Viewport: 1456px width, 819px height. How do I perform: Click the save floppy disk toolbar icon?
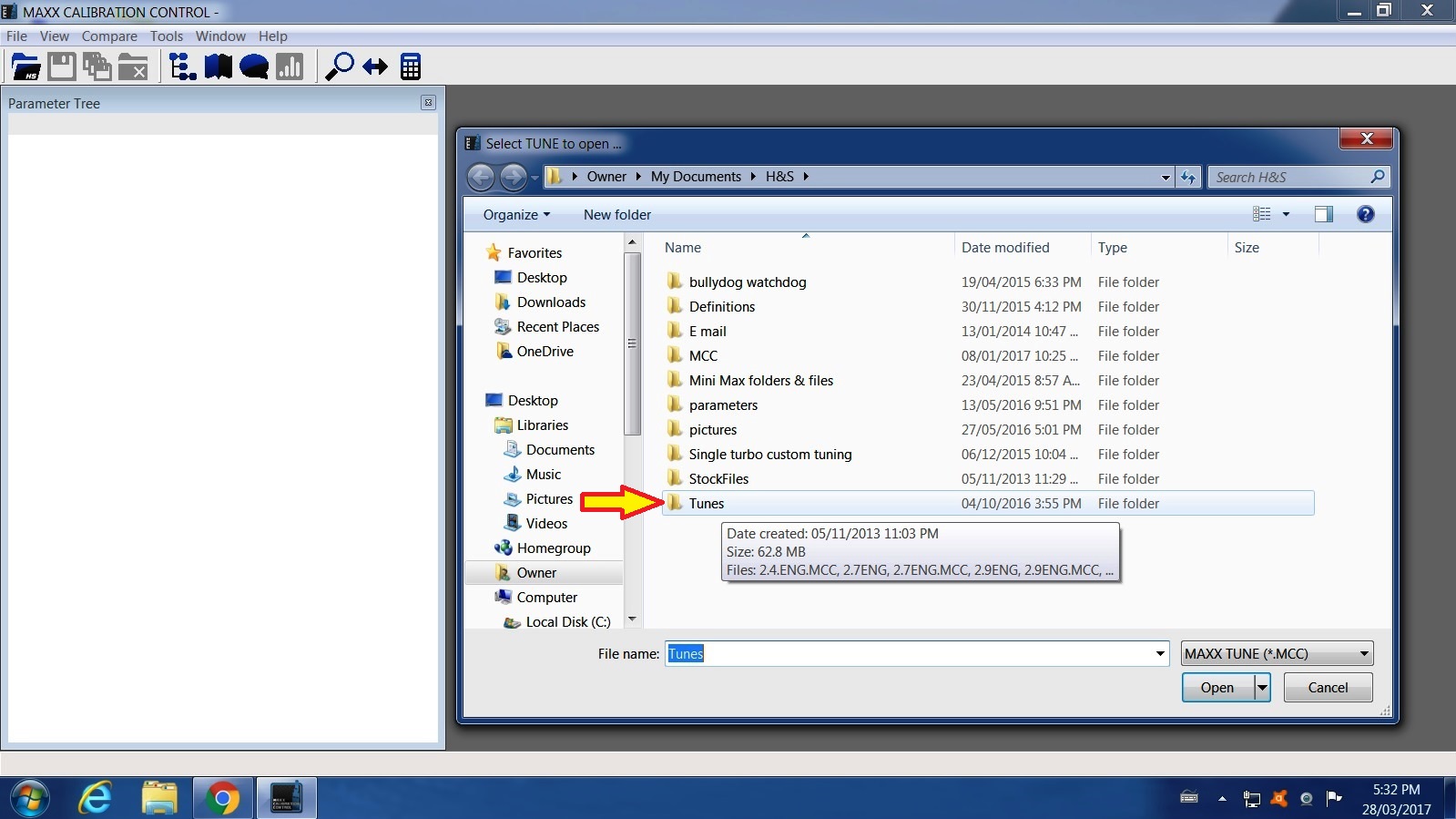pos(62,67)
